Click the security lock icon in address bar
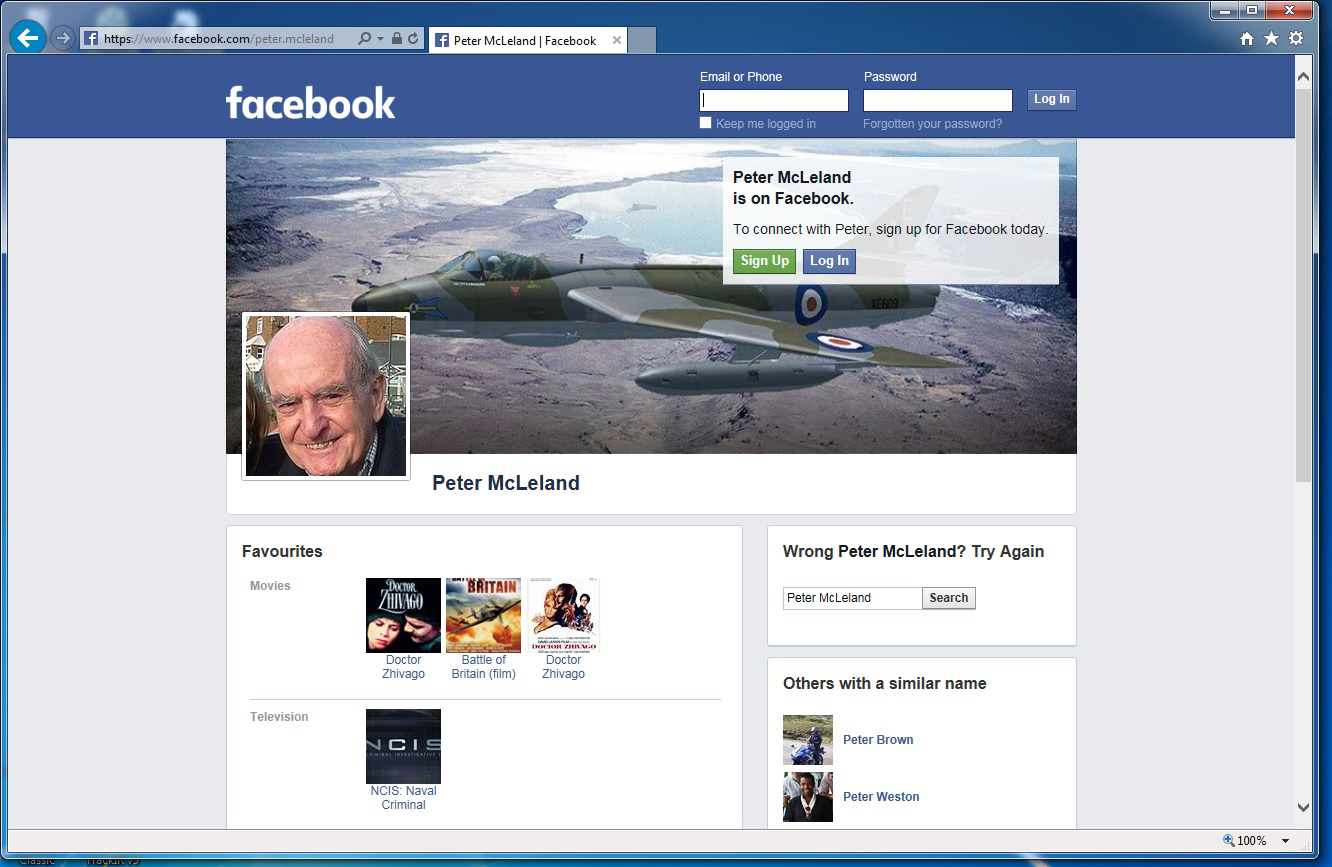1332x867 pixels. click(397, 39)
